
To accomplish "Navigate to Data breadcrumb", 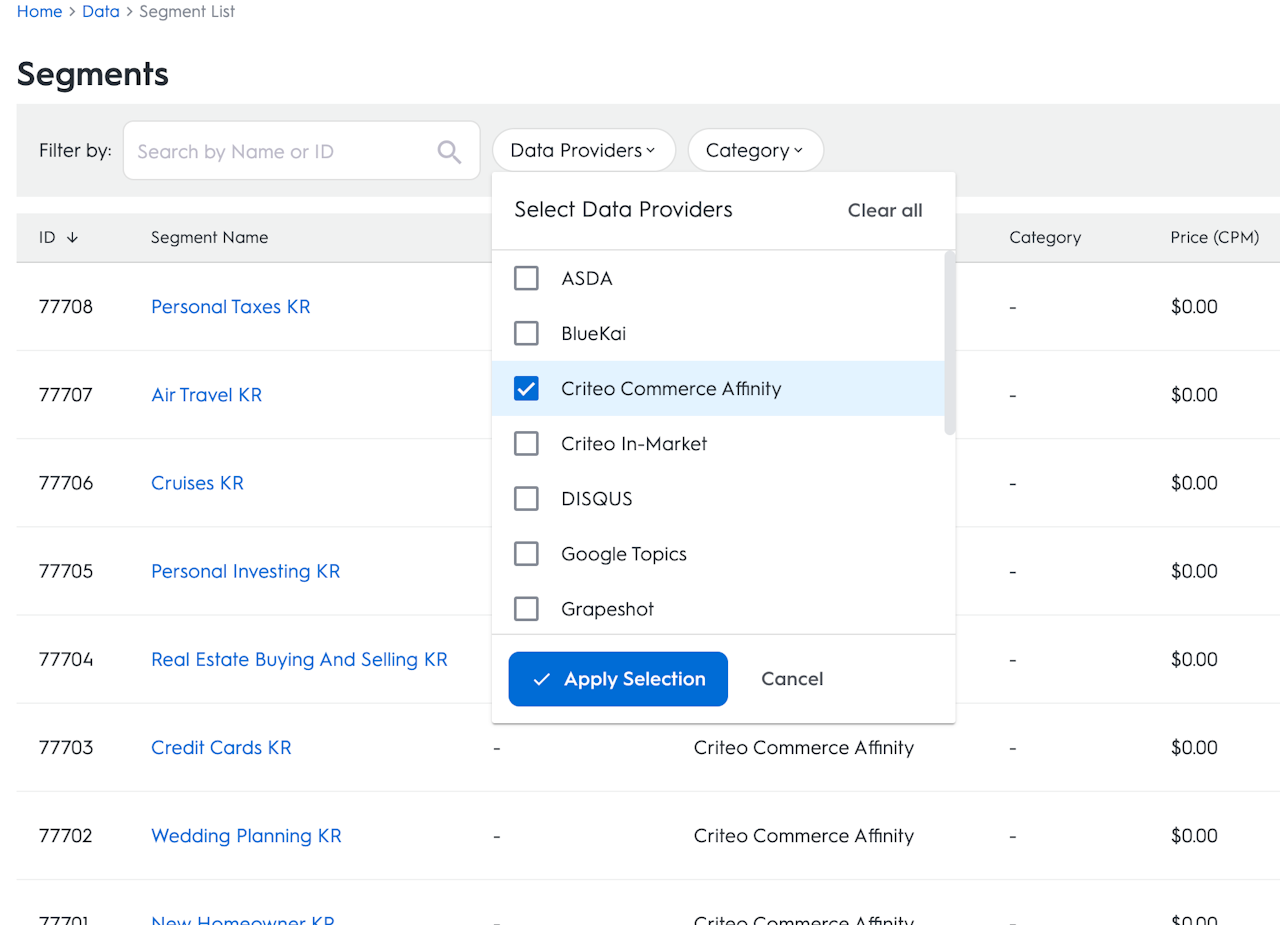I will click(x=101, y=12).
